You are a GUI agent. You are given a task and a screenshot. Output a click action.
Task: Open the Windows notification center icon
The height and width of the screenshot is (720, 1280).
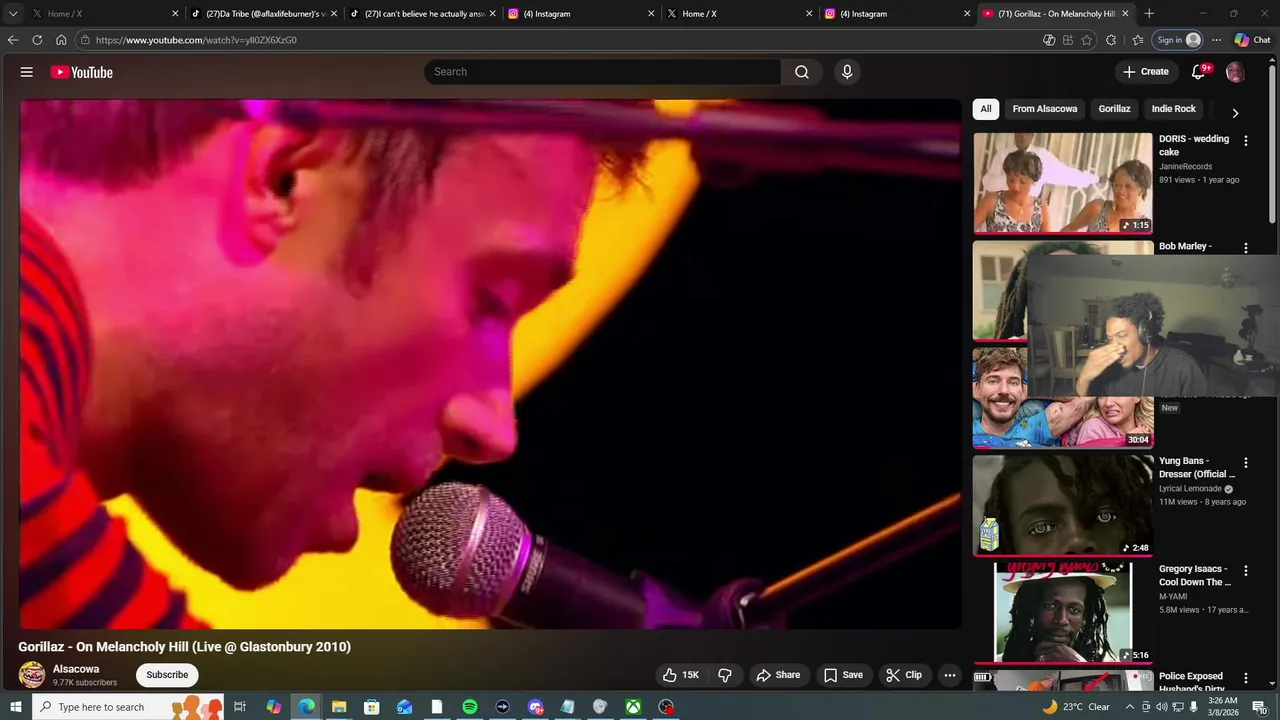point(1260,707)
